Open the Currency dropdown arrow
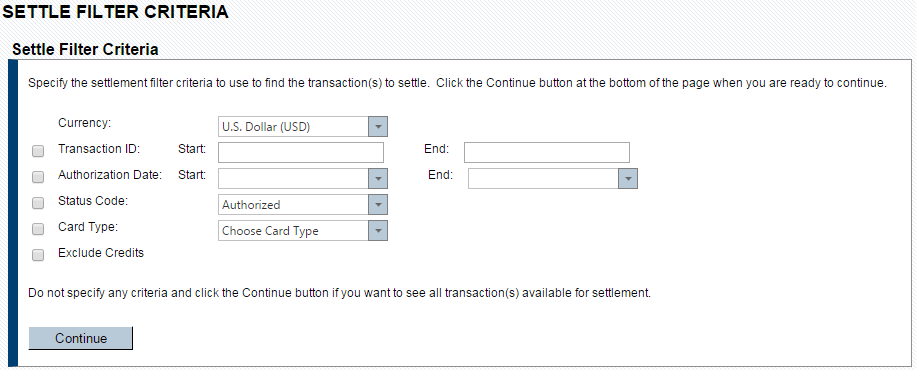Image resolution: width=916 pixels, height=370 pixels. [x=378, y=126]
